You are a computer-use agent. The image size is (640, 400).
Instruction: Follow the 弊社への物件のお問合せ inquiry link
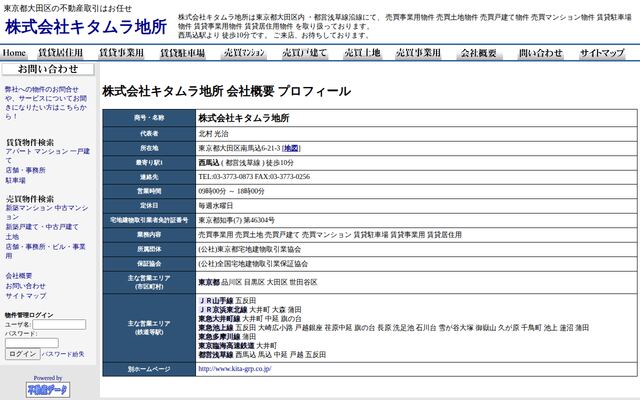click(x=46, y=102)
